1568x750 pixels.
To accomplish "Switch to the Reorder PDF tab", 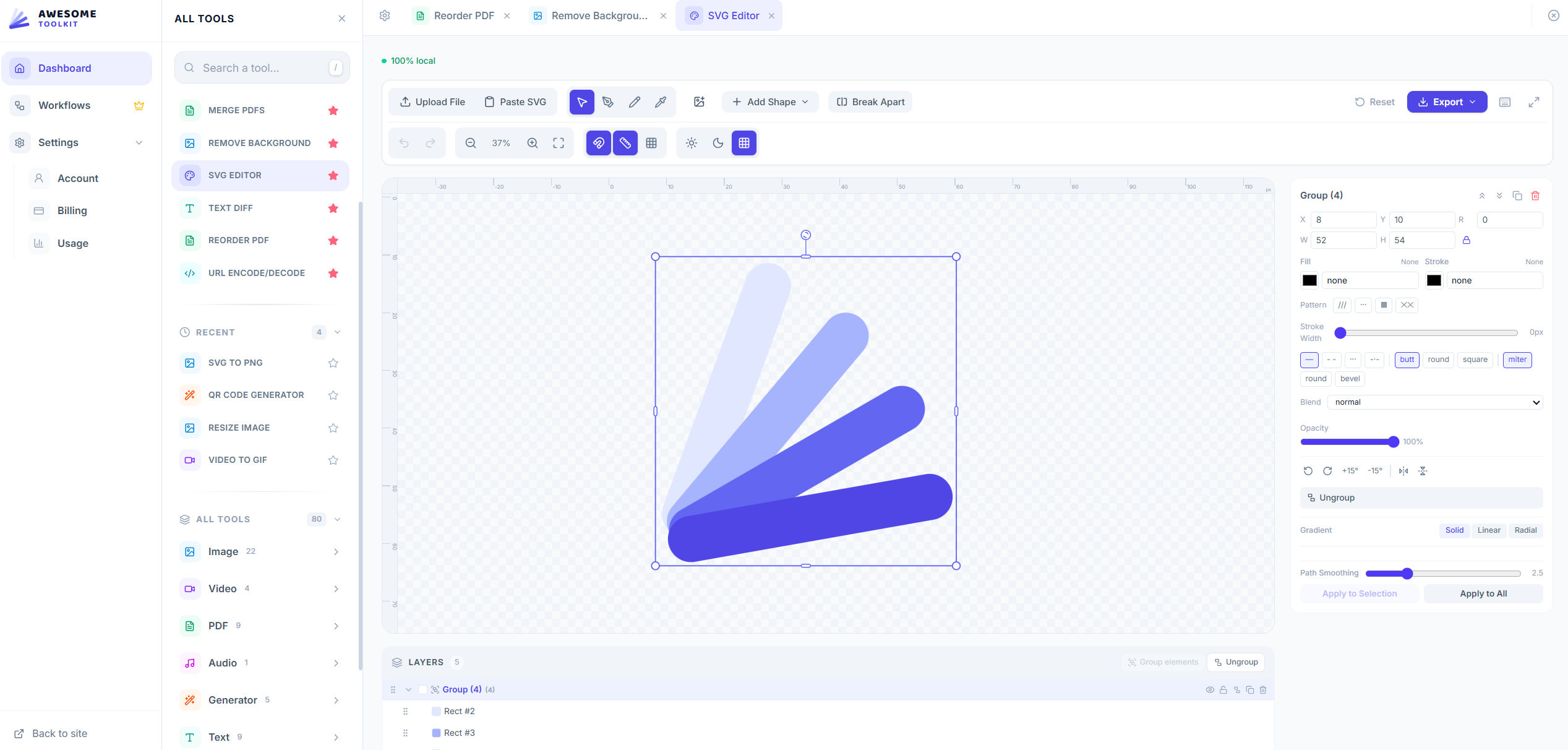I will (x=463, y=15).
